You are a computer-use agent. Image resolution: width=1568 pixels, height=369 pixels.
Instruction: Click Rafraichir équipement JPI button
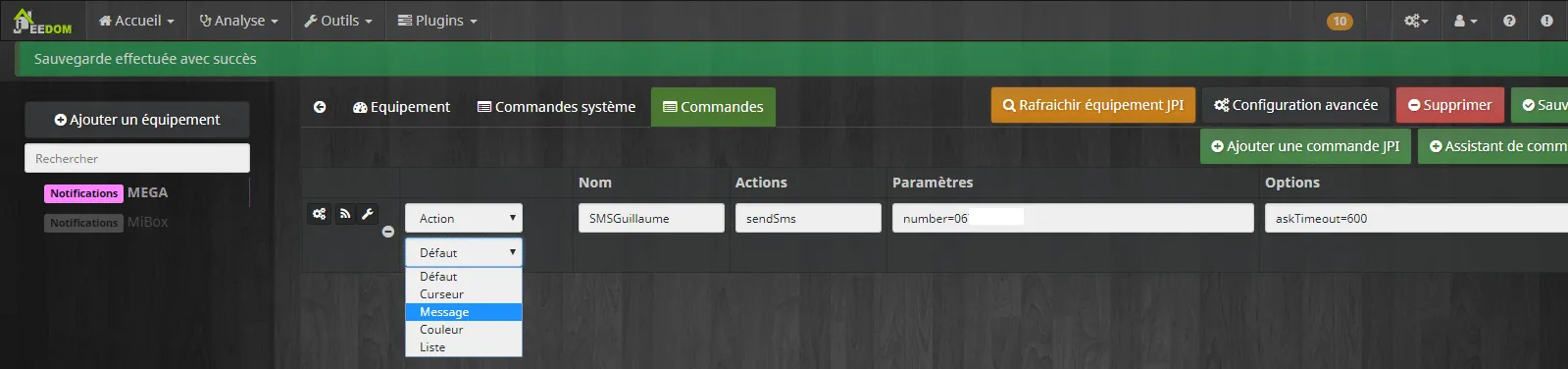point(1093,105)
